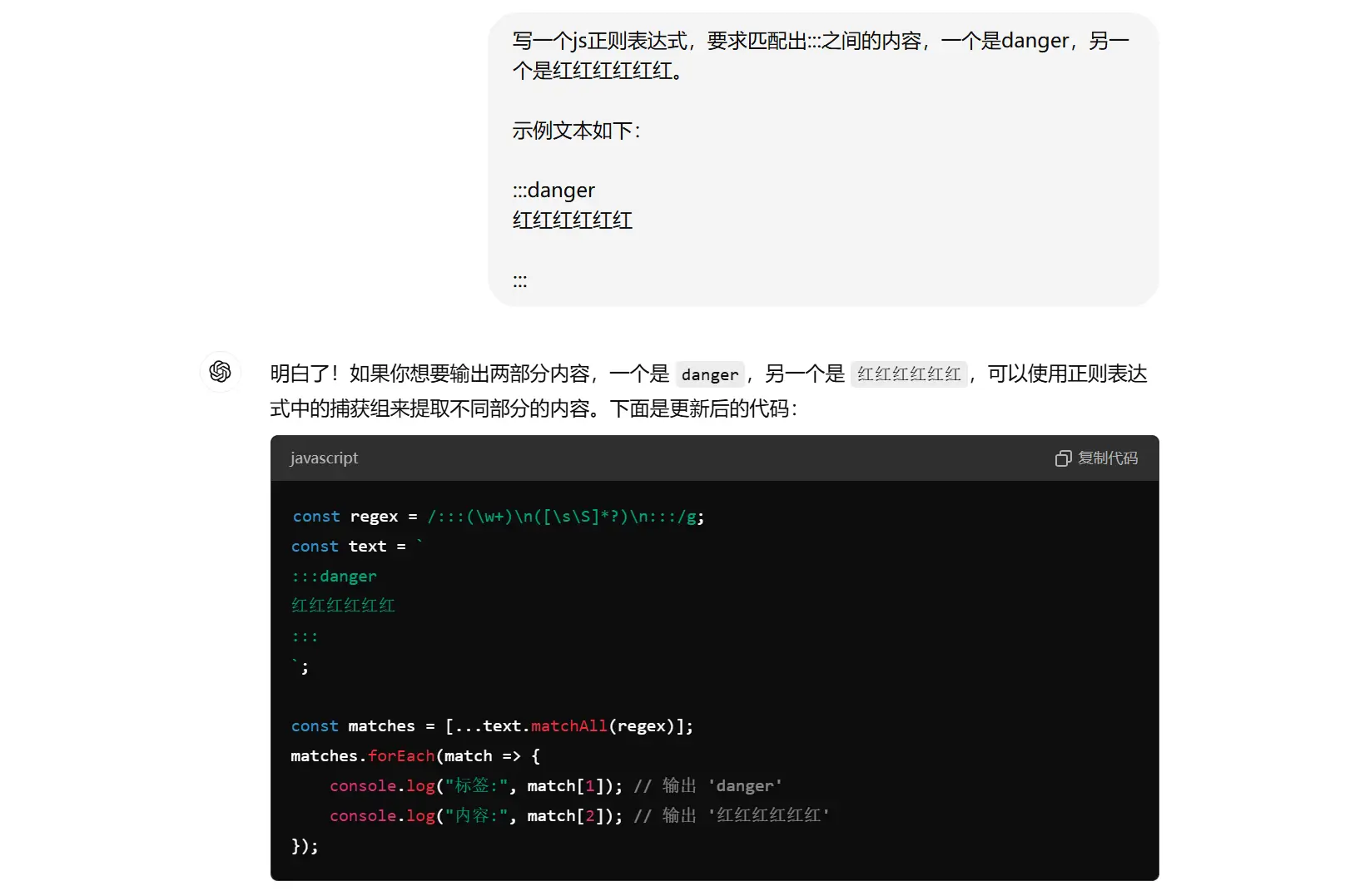Viewport: 1345px width, 896px height.
Task: Click the matchAll method in code
Action: [568, 726]
